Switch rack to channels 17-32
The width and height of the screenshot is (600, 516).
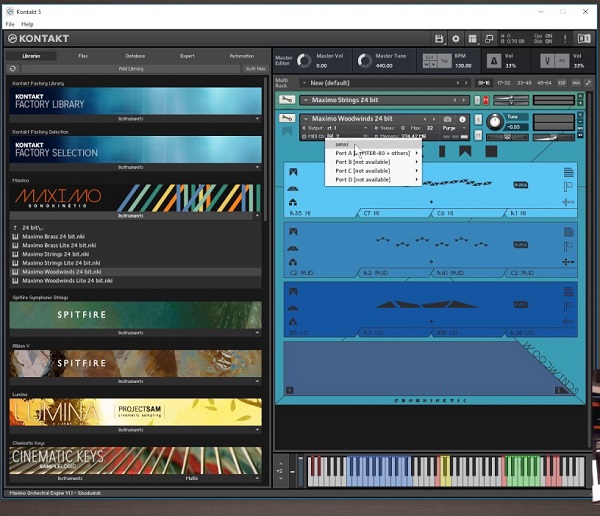504,83
